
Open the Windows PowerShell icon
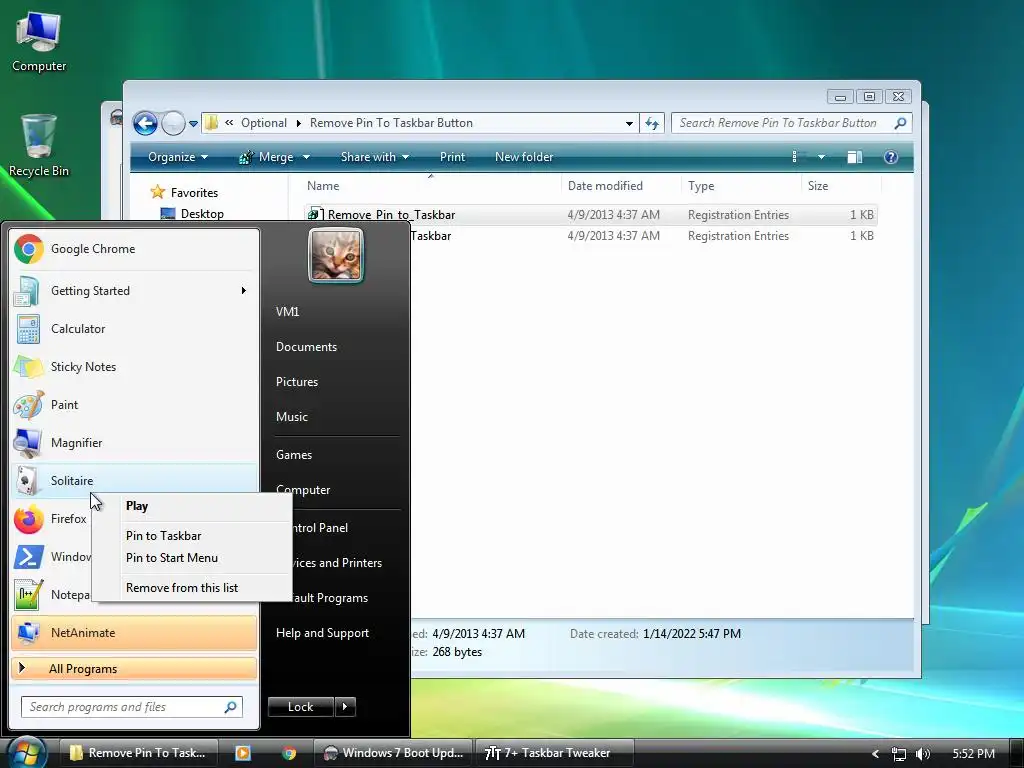click(29, 557)
